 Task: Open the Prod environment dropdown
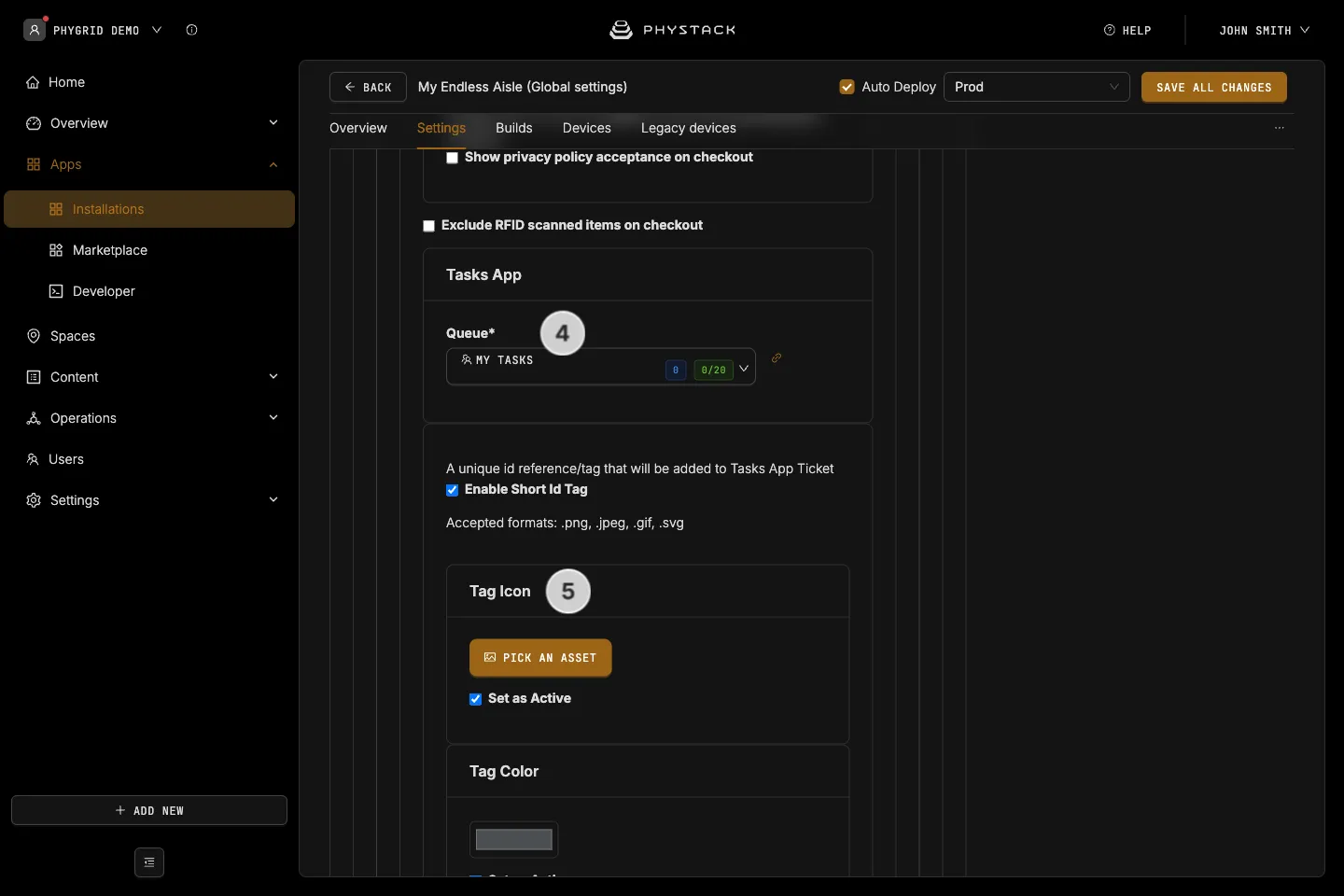[1037, 87]
